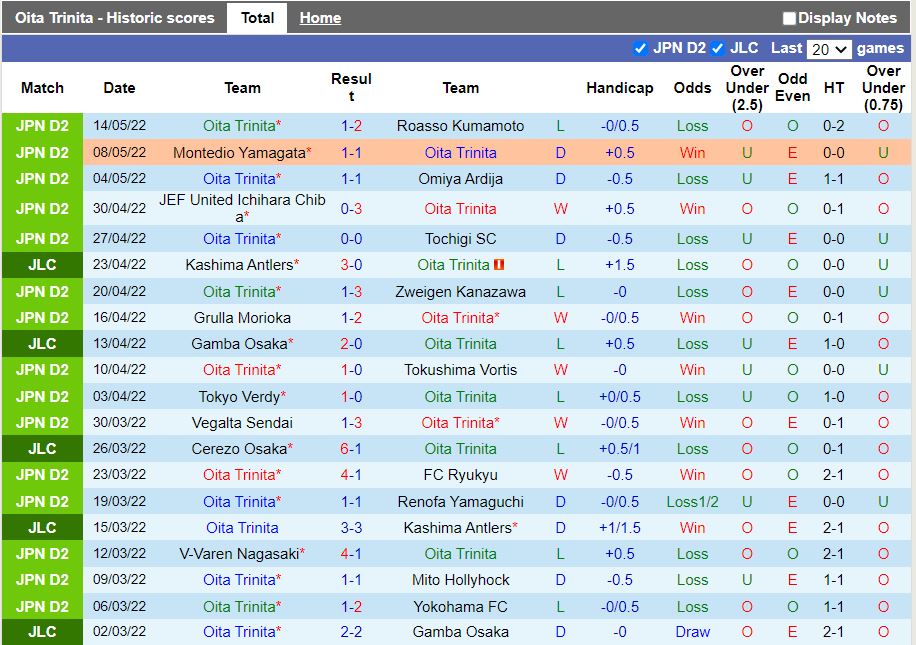
Task: Open Roasso Kumamoto team link
Action: (460, 126)
